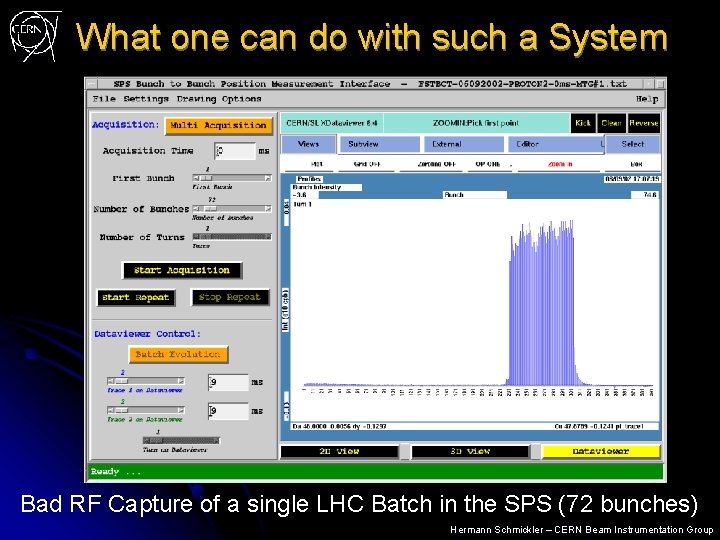Click right arrow of Trace 1 slider
The width and height of the screenshot is (720, 540).
[x=181, y=381]
